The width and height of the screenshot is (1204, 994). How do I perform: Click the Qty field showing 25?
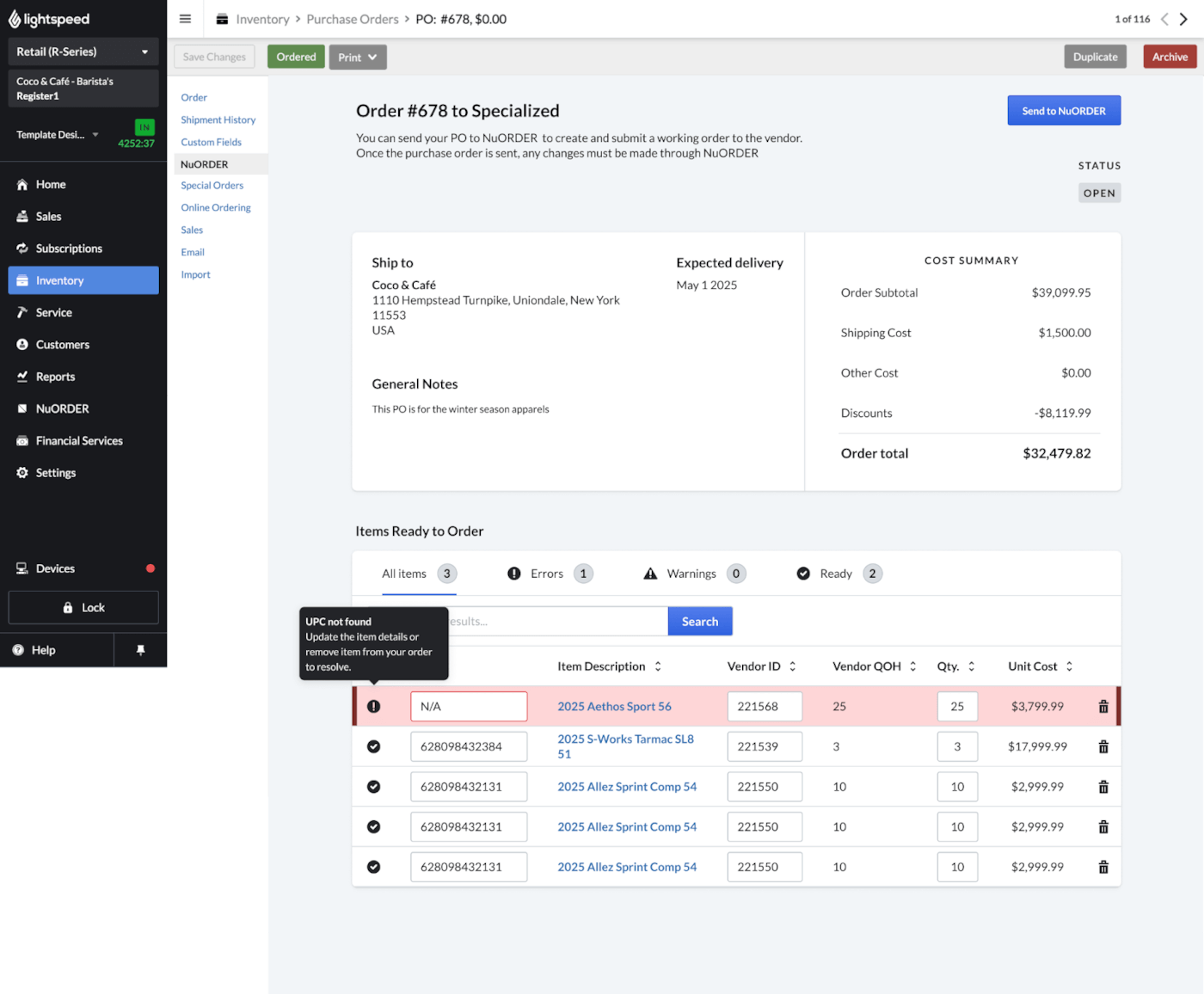[957, 707]
